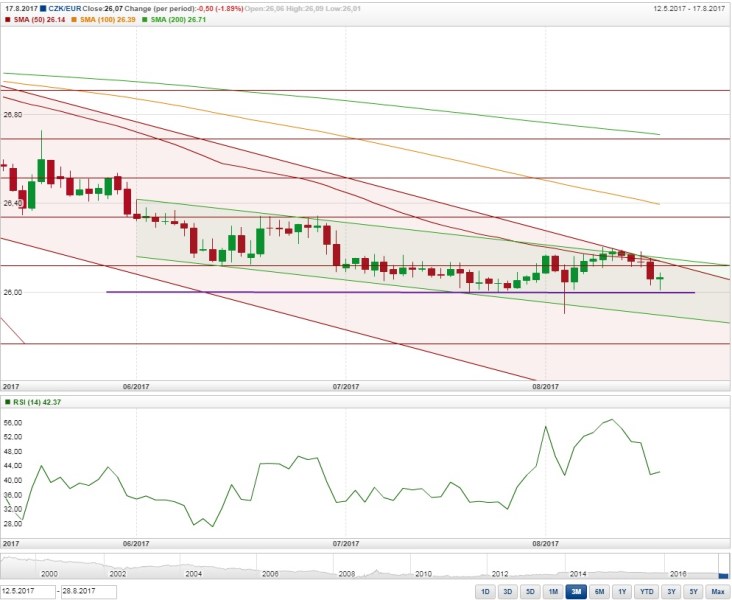Click the start date field 12.5.2017
The height and width of the screenshot is (600, 732).
27,592
